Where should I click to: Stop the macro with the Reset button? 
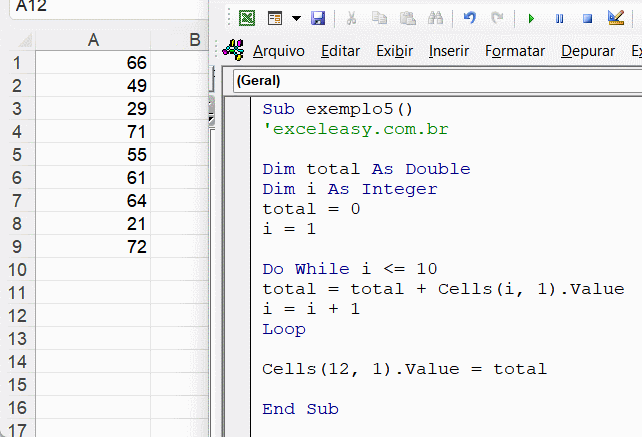(587, 18)
